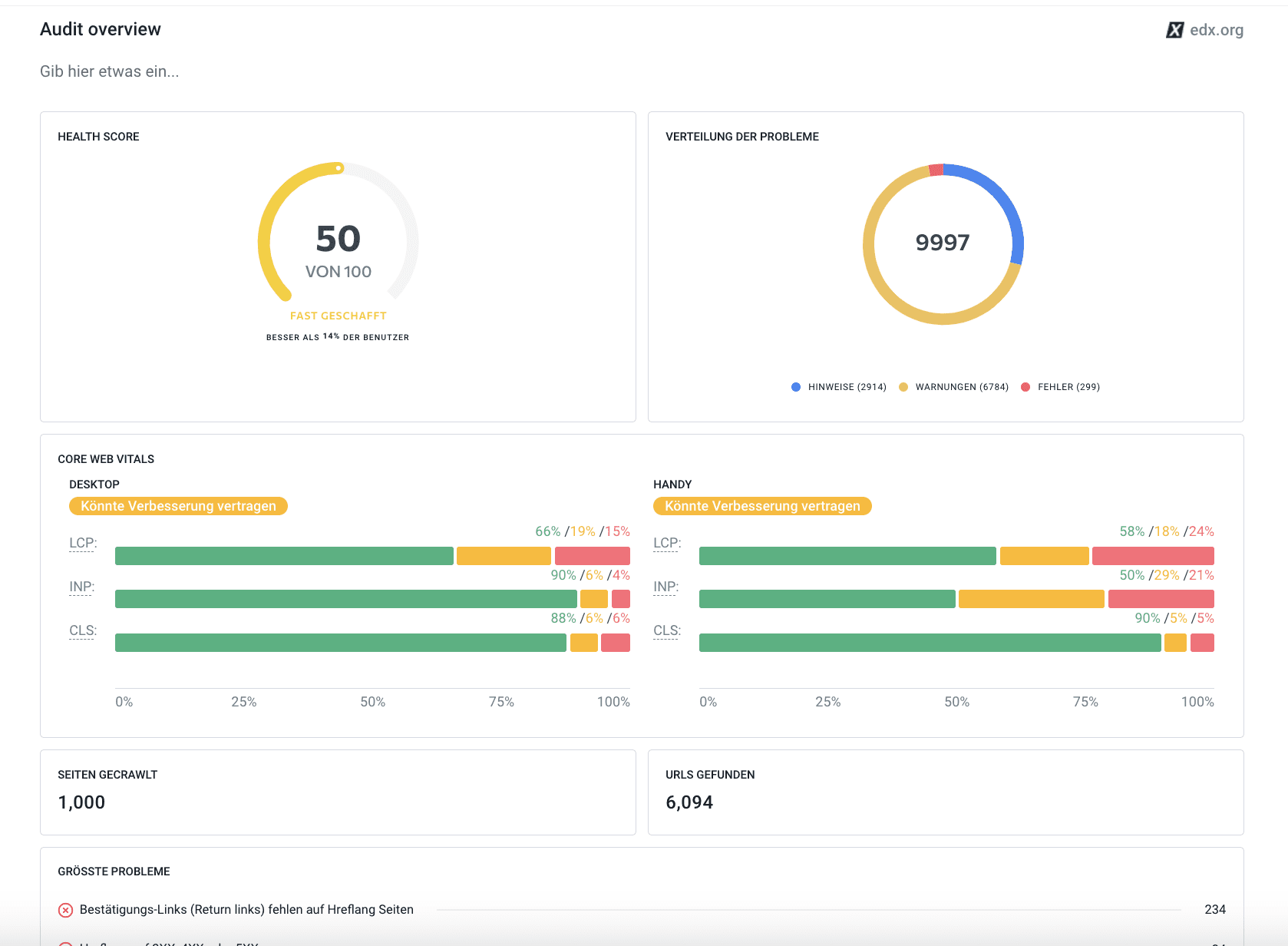The width and height of the screenshot is (1288, 946).
Task: Click the URLS GEFUNDEN value 6,094
Action: [689, 802]
